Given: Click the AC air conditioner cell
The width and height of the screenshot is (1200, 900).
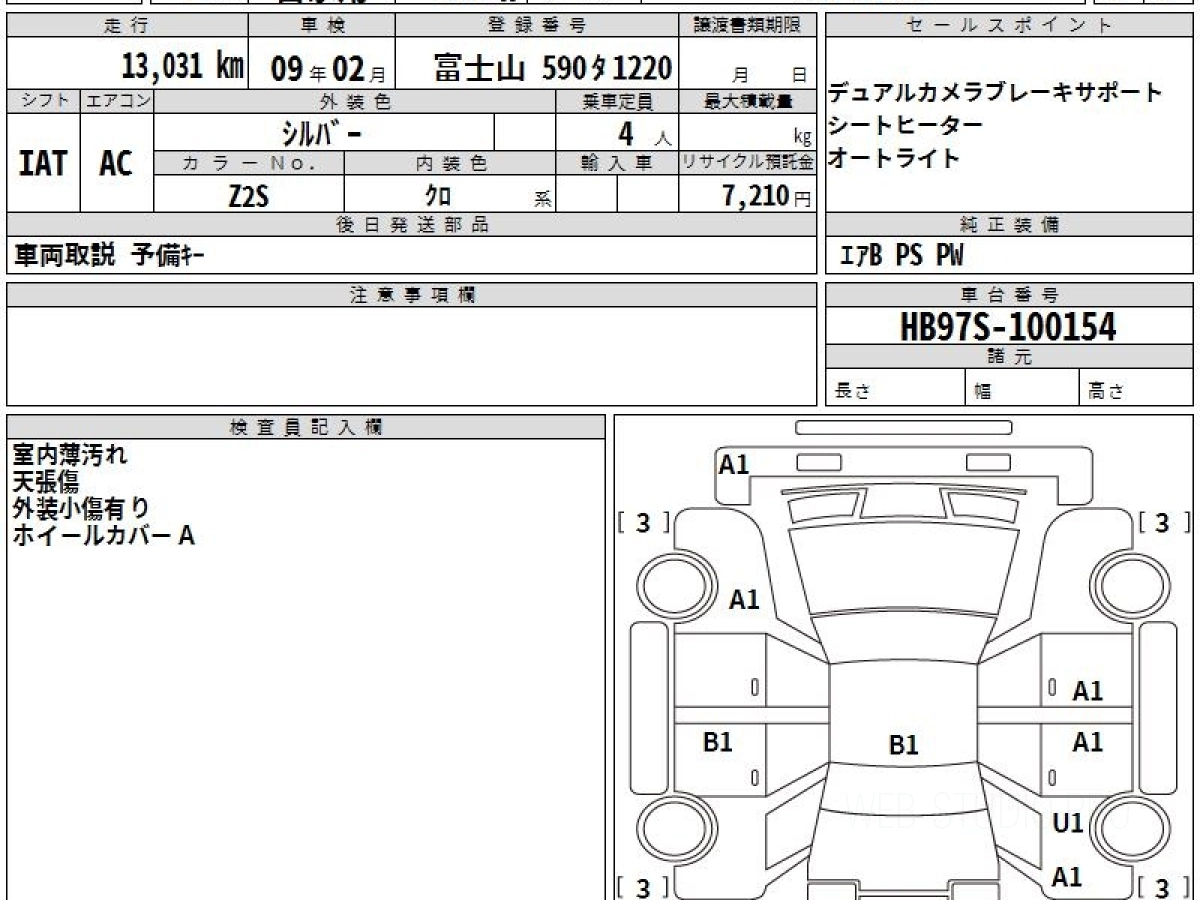Looking at the screenshot, I should point(116,164).
